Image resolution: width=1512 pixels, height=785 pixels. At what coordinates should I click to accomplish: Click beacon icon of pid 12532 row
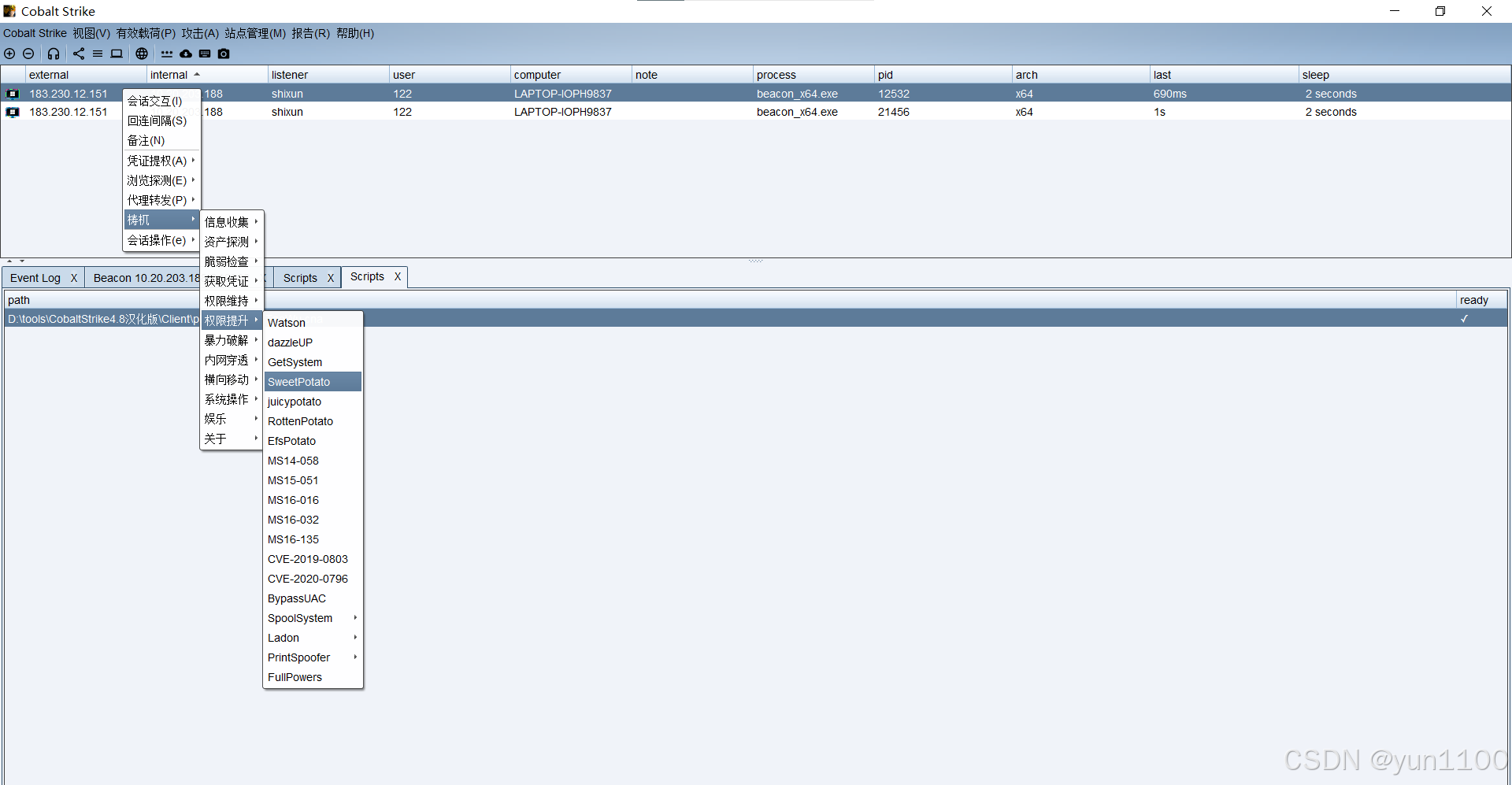13,94
